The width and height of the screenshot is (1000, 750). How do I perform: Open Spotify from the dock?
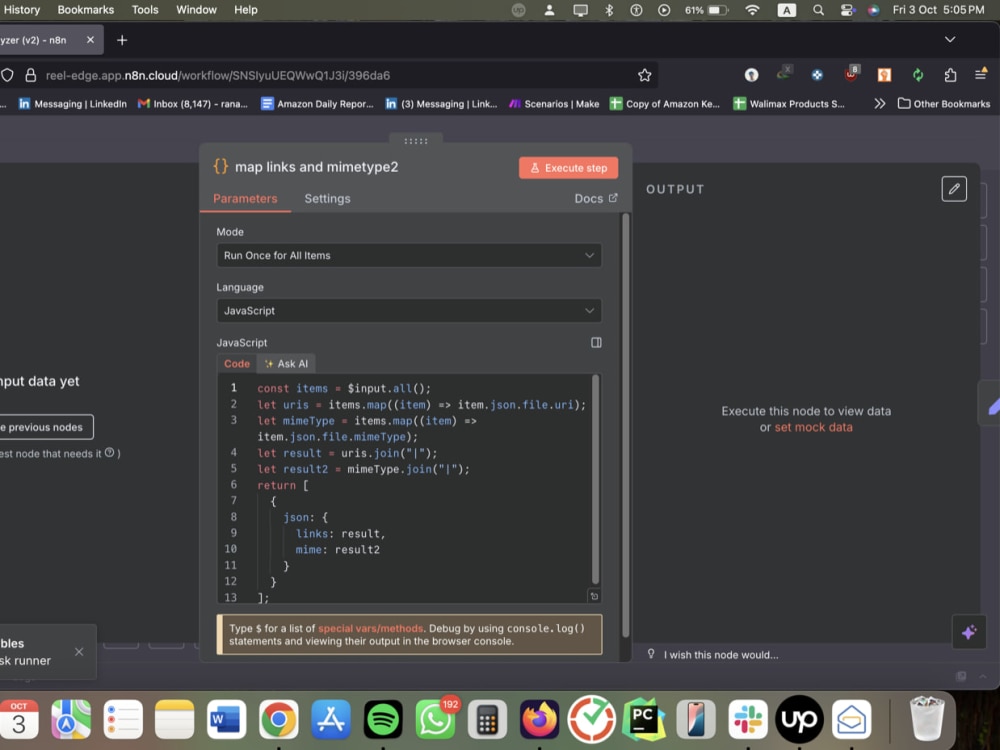[x=383, y=719]
